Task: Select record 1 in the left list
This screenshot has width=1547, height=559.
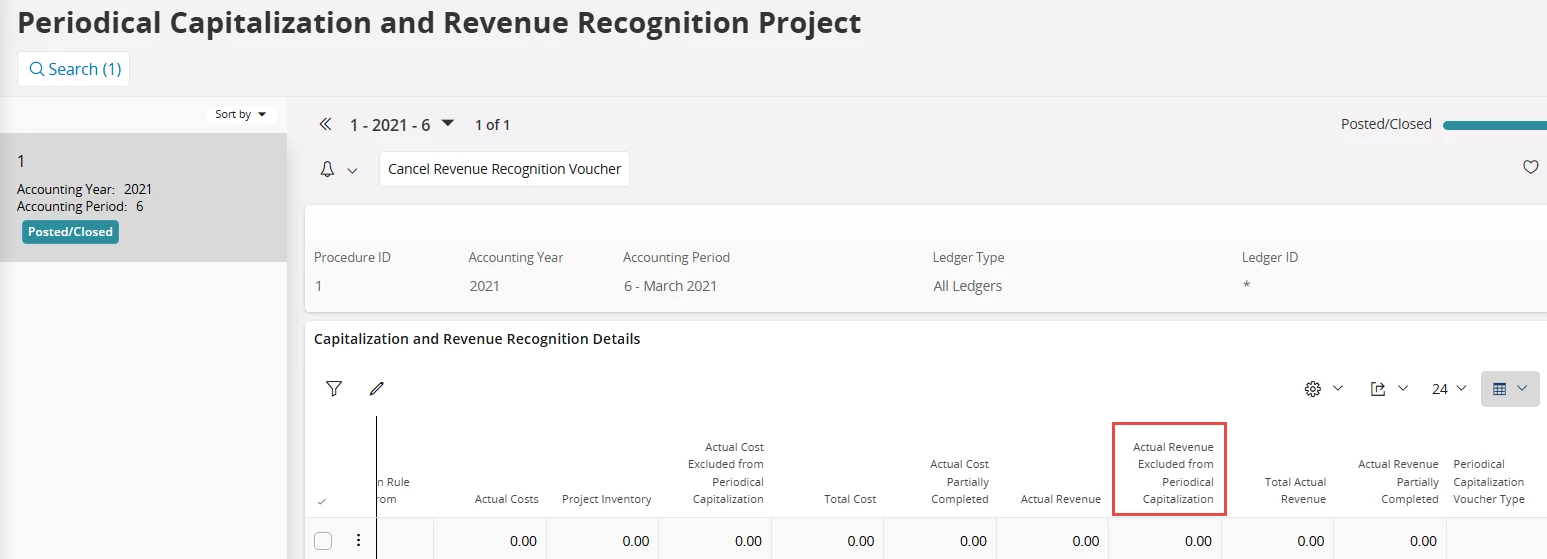Action: [143, 197]
